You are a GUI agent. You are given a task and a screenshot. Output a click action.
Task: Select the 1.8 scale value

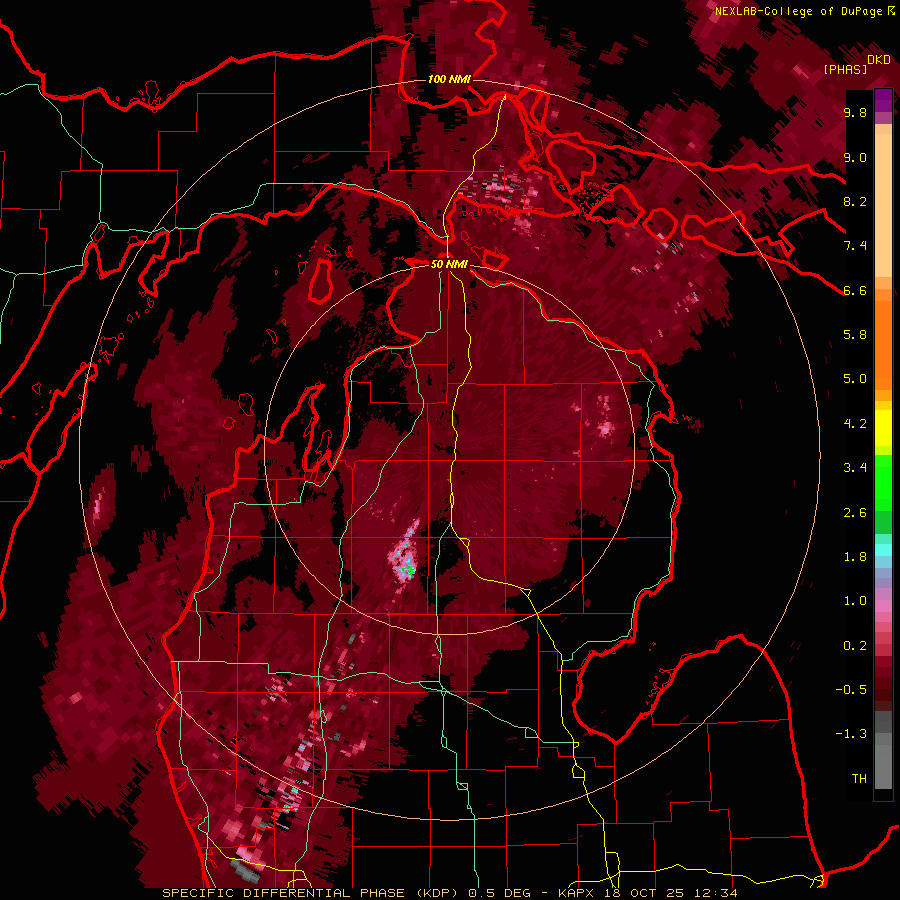click(855, 557)
